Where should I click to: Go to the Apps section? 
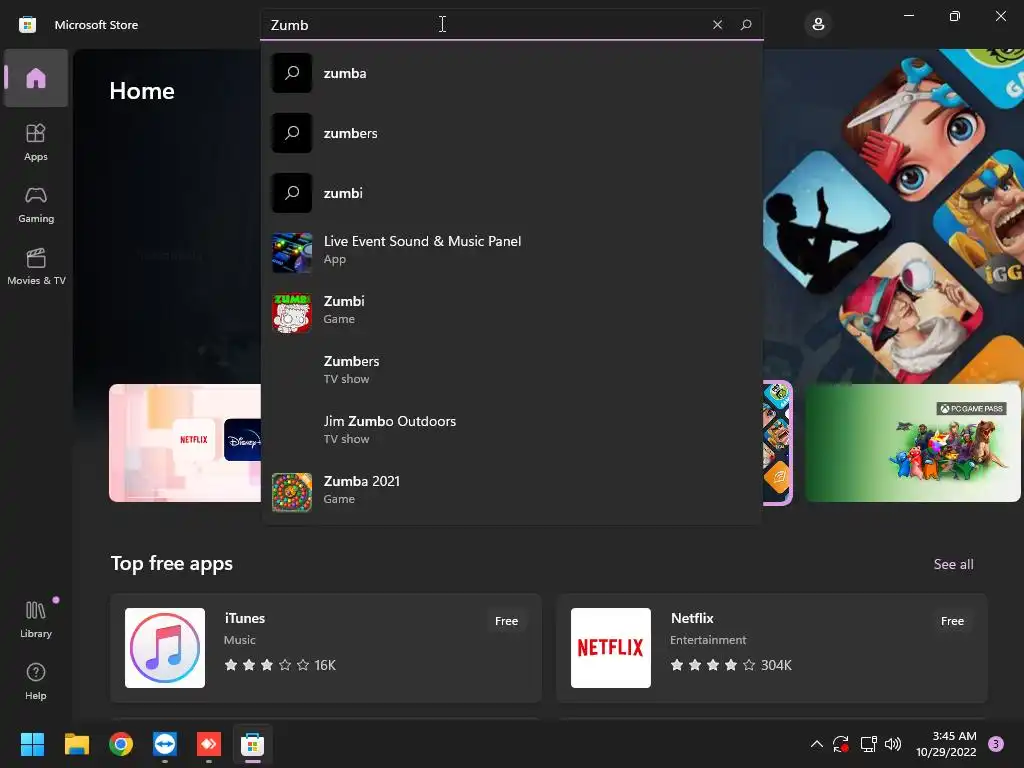35,142
